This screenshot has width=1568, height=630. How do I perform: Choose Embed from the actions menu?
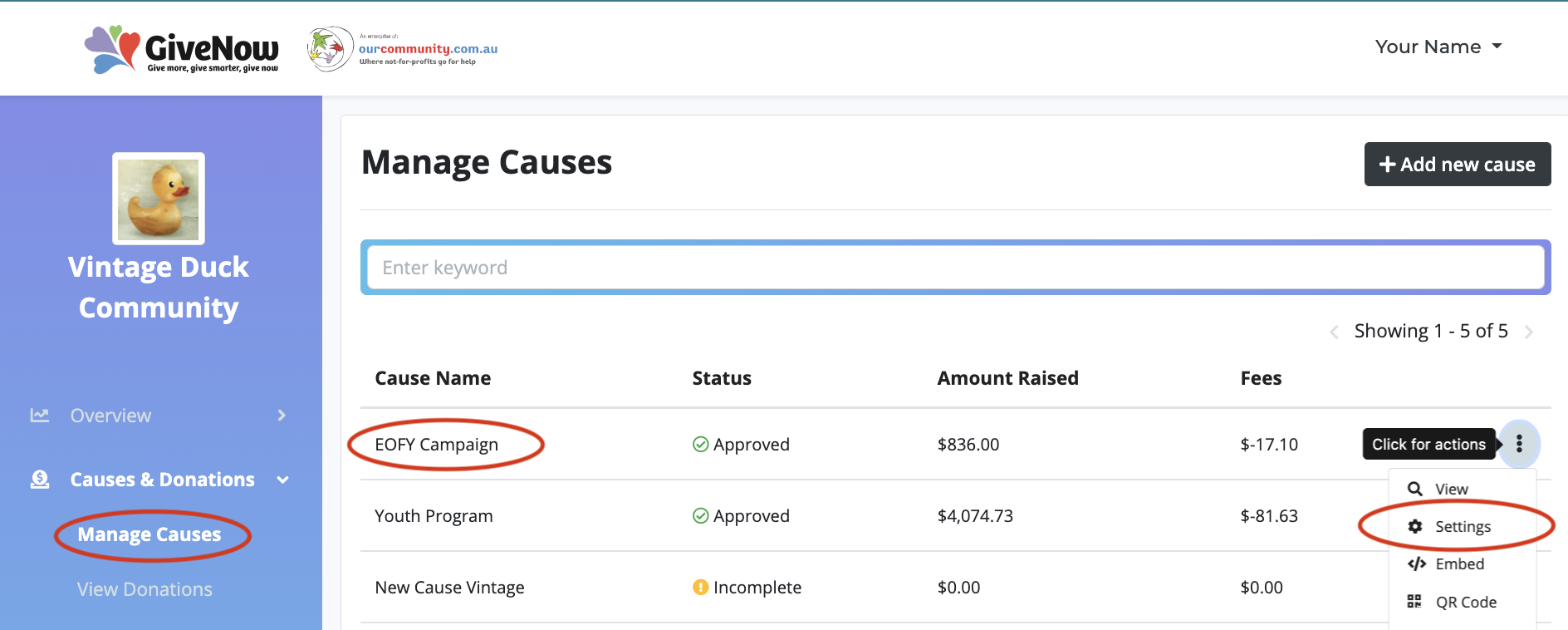click(1459, 564)
